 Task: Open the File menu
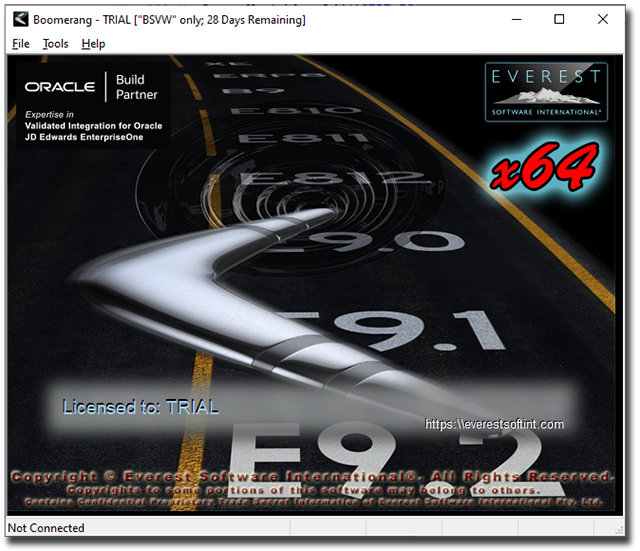pyautogui.click(x=21, y=44)
